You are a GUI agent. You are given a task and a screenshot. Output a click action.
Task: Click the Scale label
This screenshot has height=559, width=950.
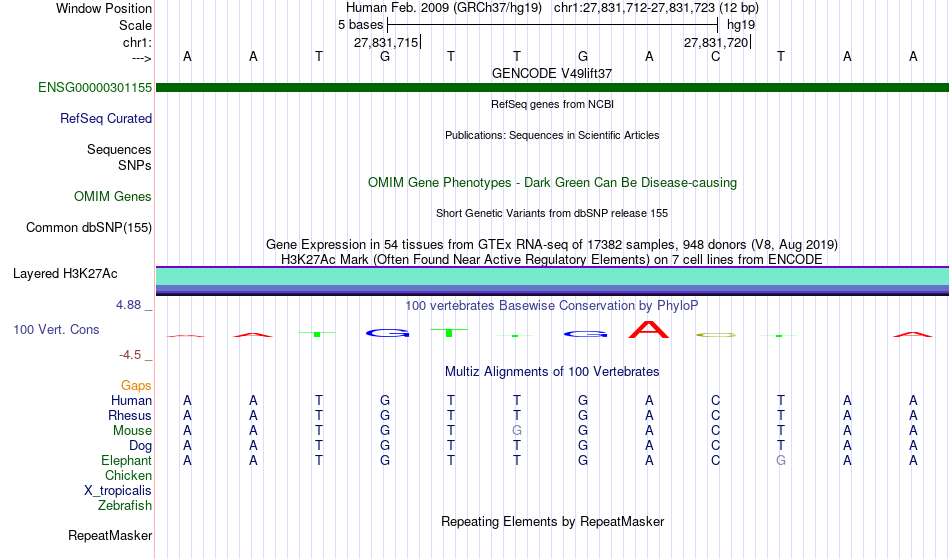pos(135,25)
